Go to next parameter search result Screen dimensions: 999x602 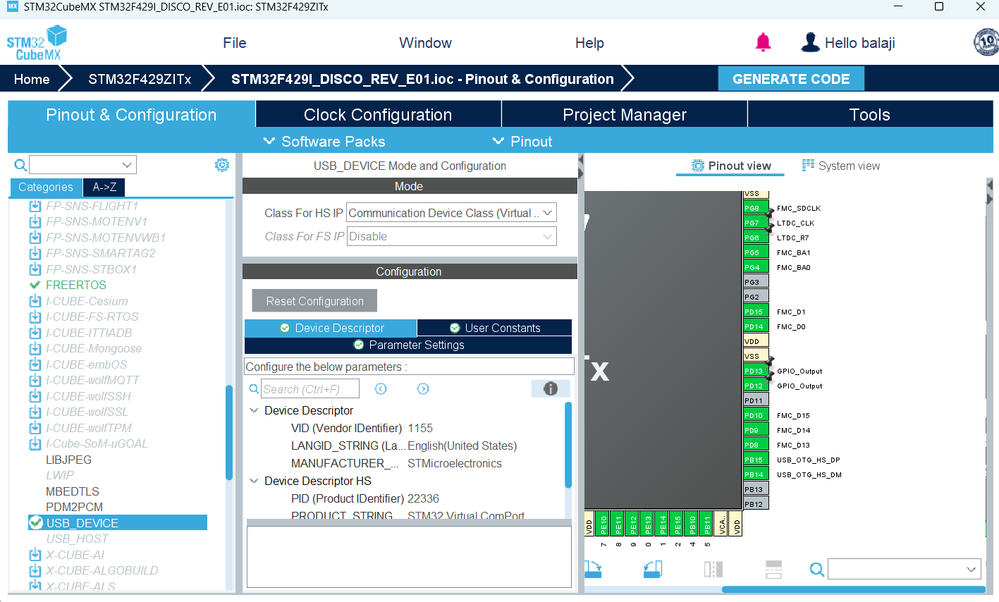click(x=423, y=389)
